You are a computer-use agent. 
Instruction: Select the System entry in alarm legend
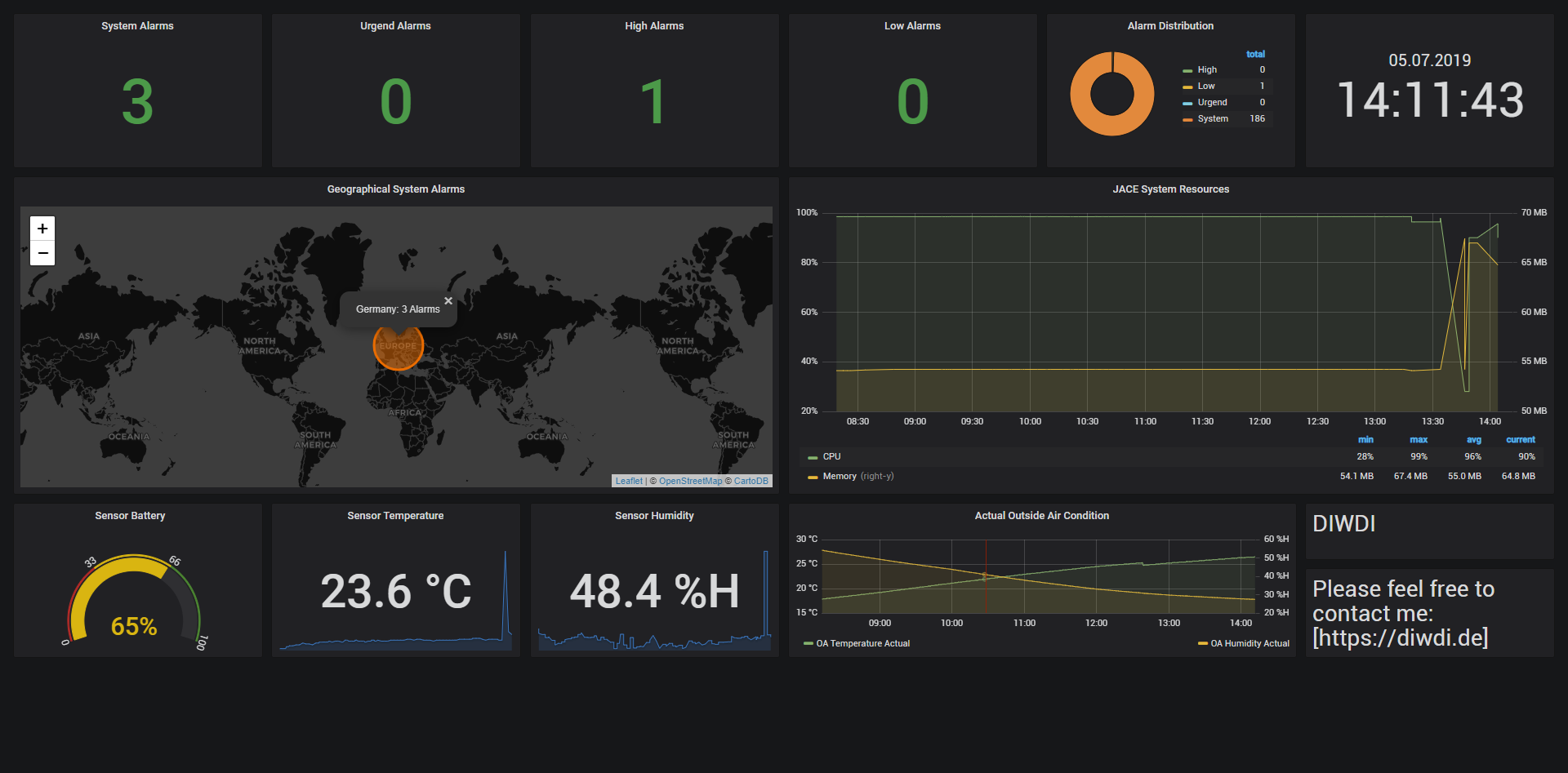(x=1213, y=119)
